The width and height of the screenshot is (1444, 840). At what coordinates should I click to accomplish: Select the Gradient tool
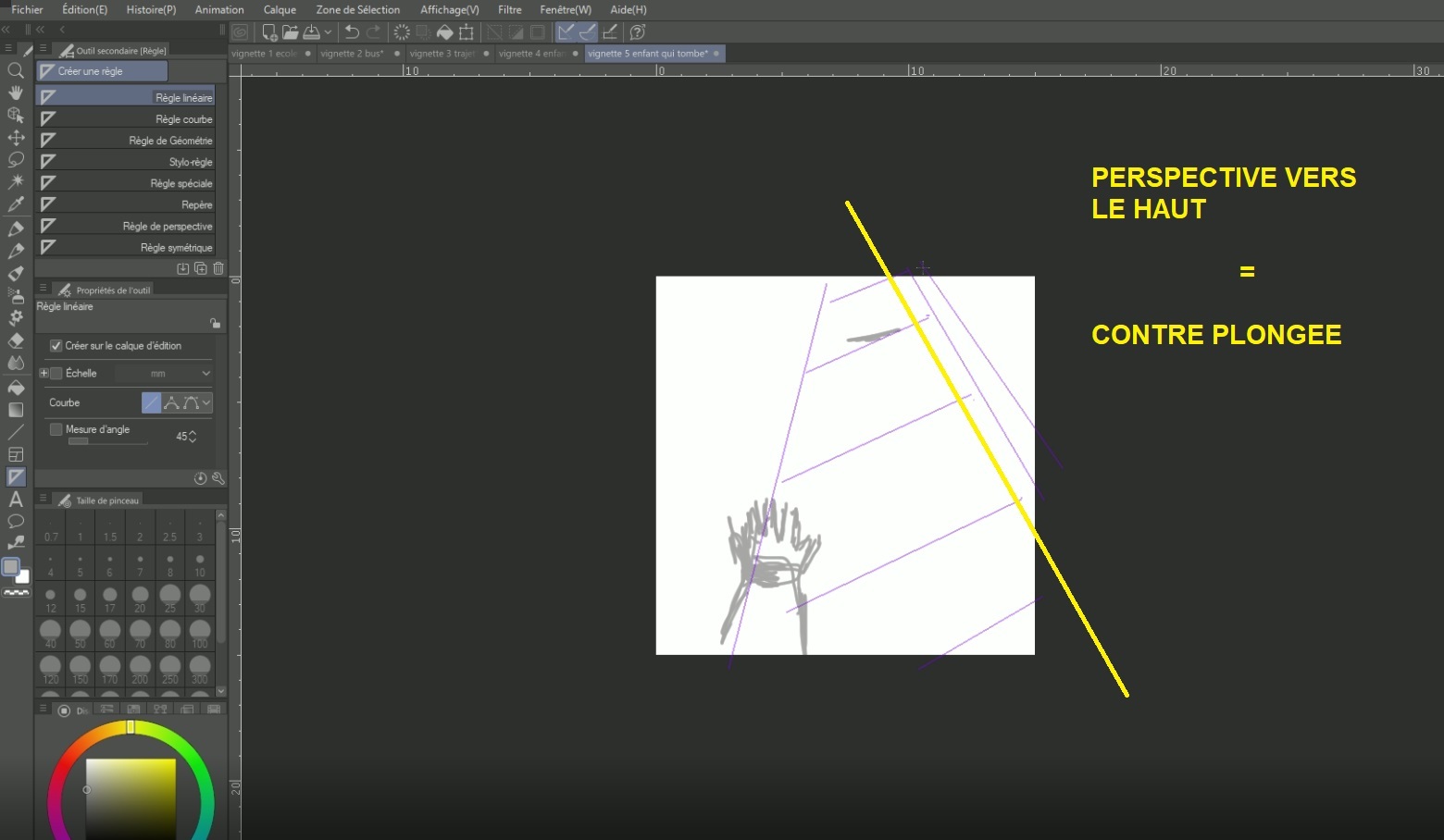pos(16,410)
